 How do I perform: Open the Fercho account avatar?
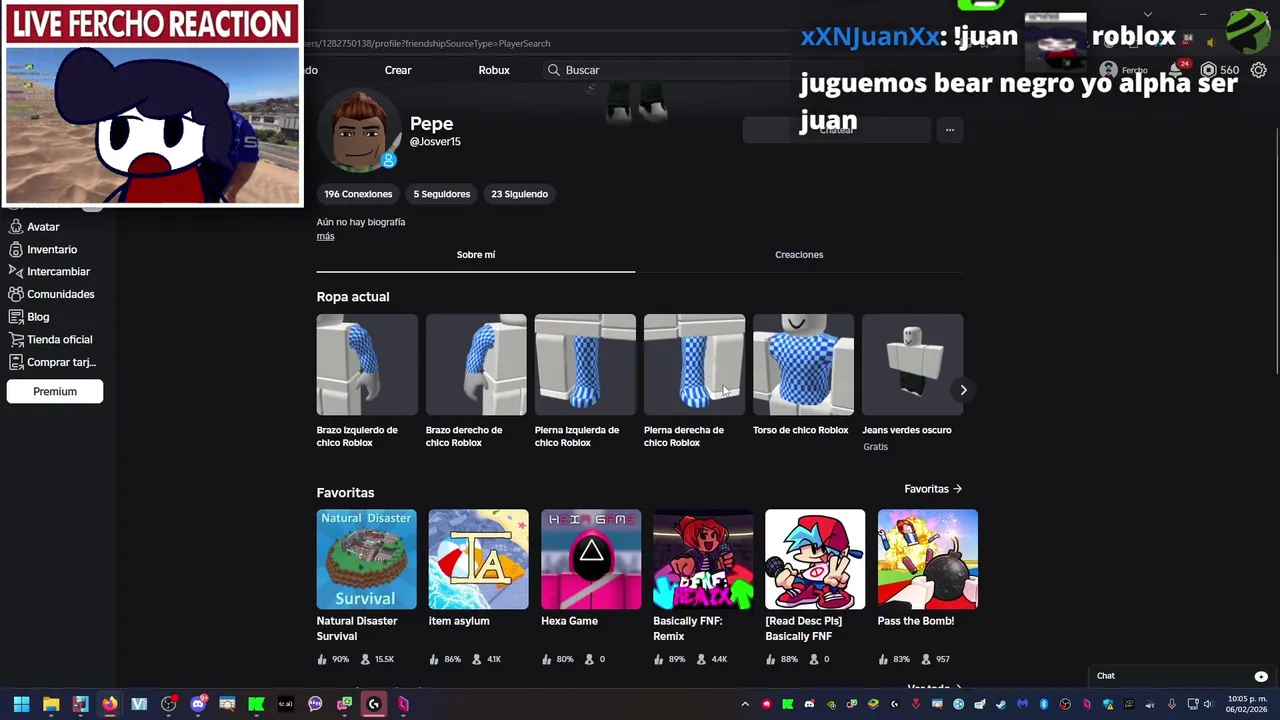(x=1108, y=70)
